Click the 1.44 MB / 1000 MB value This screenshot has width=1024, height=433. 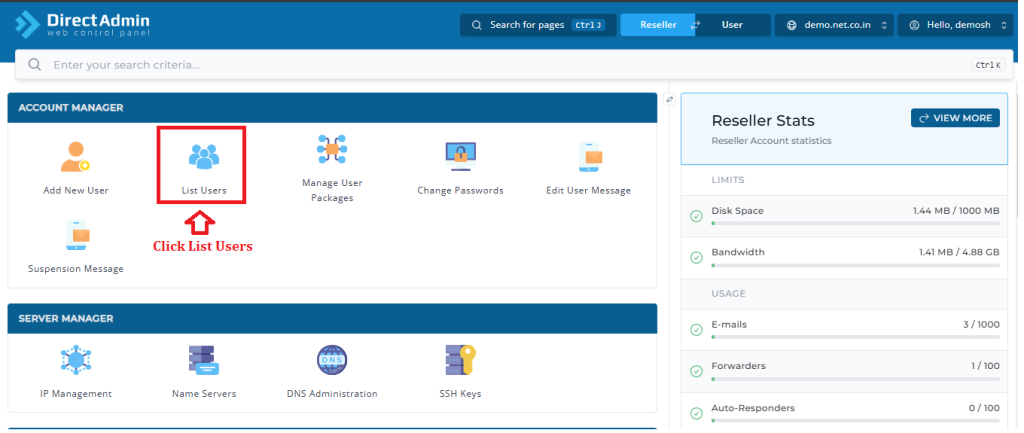[x=956, y=211]
